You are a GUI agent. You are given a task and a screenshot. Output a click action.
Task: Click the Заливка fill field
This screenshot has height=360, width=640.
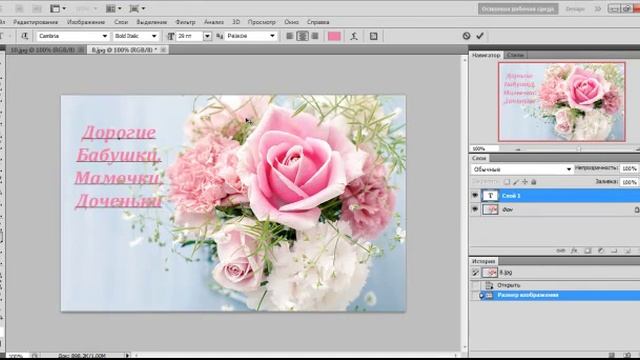coord(629,182)
